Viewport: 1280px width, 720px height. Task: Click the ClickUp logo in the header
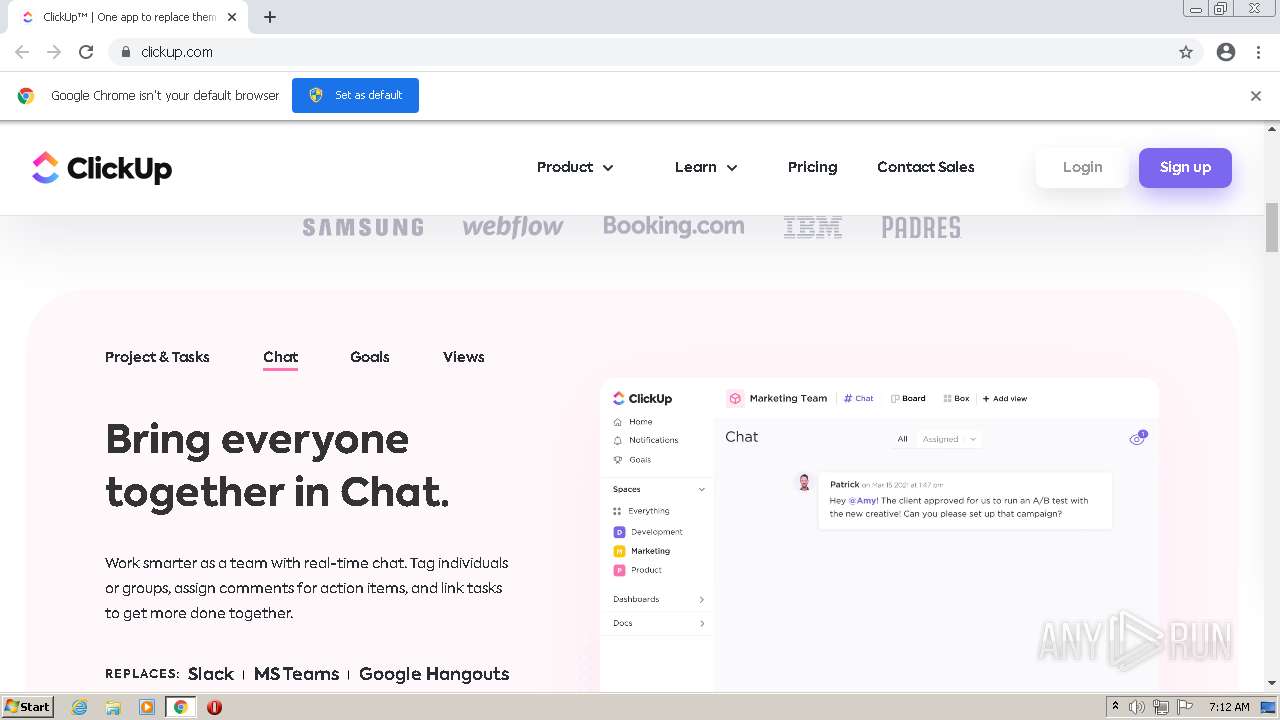coord(102,168)
